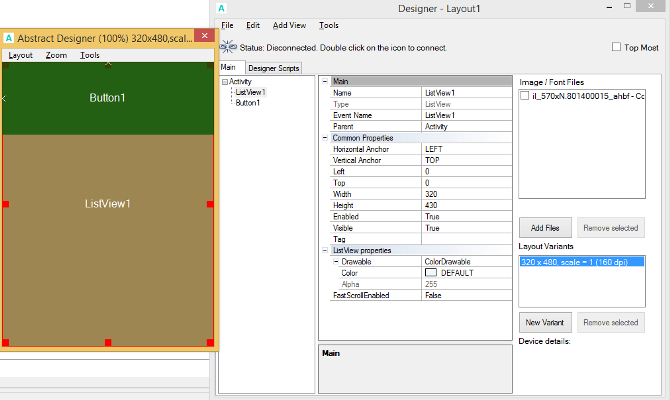The width and height of the screenshot is (670, 400).
Task: Click the connection status icon to connect
Action: pyautogui.click(x=226, y=47)
